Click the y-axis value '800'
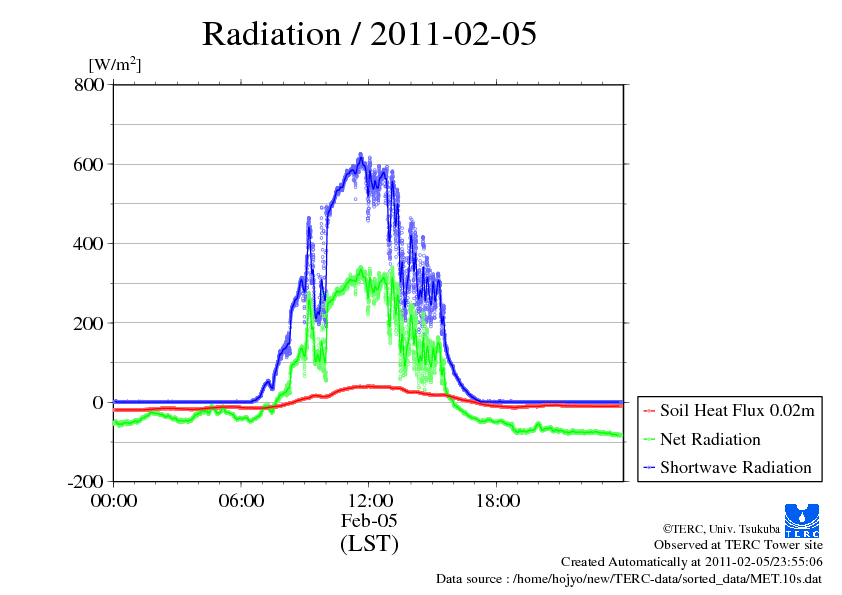842x595 pixels. click(89, 84)
